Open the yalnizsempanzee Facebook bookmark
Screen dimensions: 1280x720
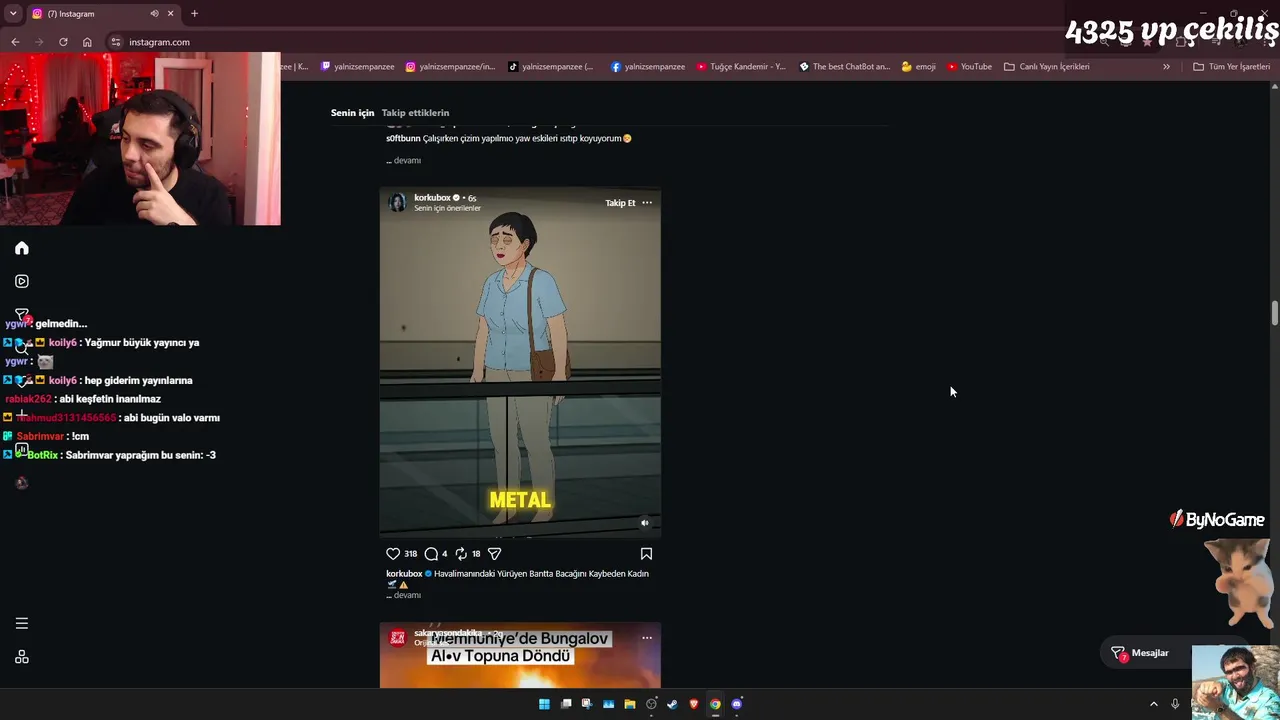pos(648,67)
